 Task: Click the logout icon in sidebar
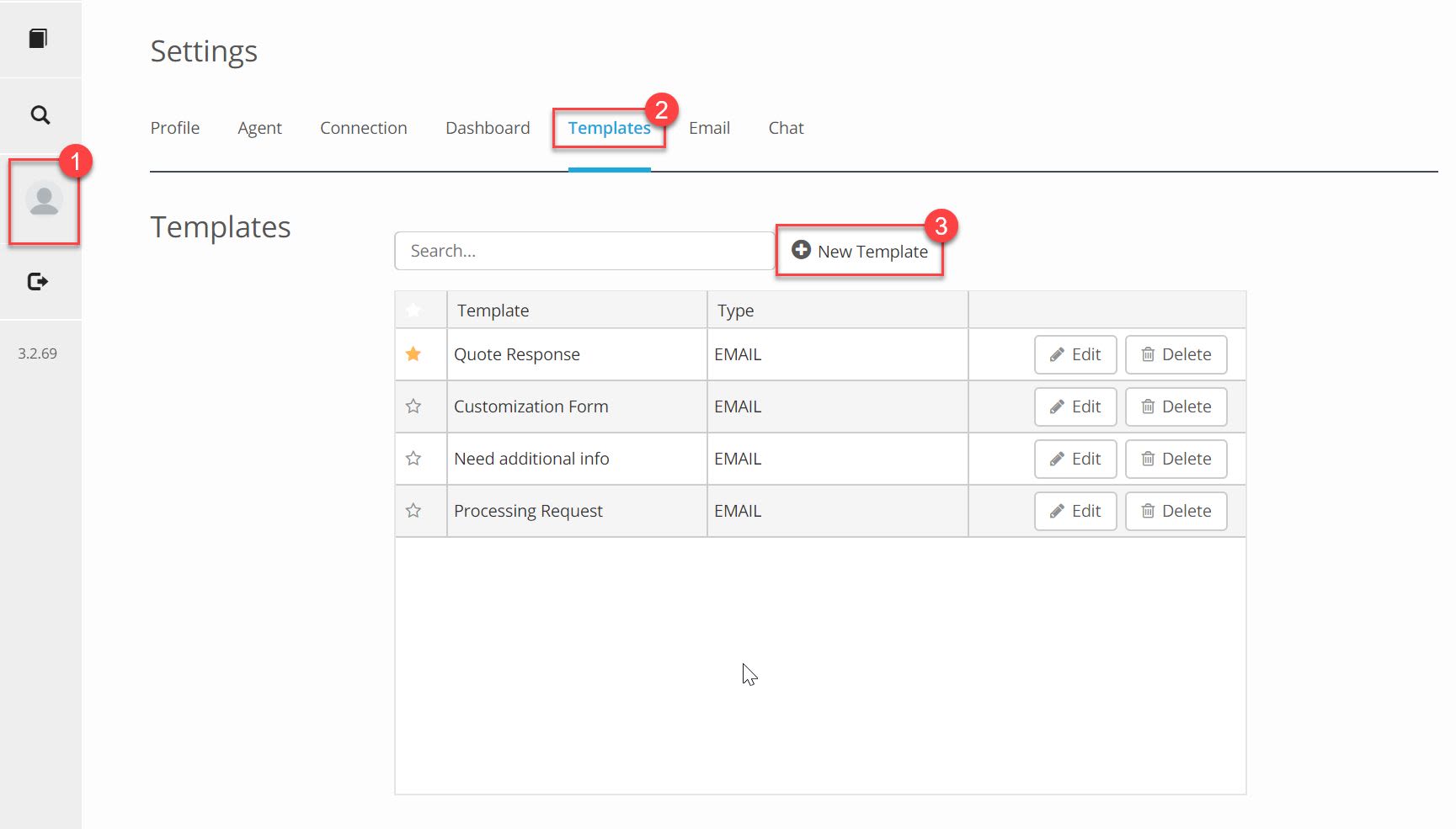pyautogui.click(x=38, y=281)
